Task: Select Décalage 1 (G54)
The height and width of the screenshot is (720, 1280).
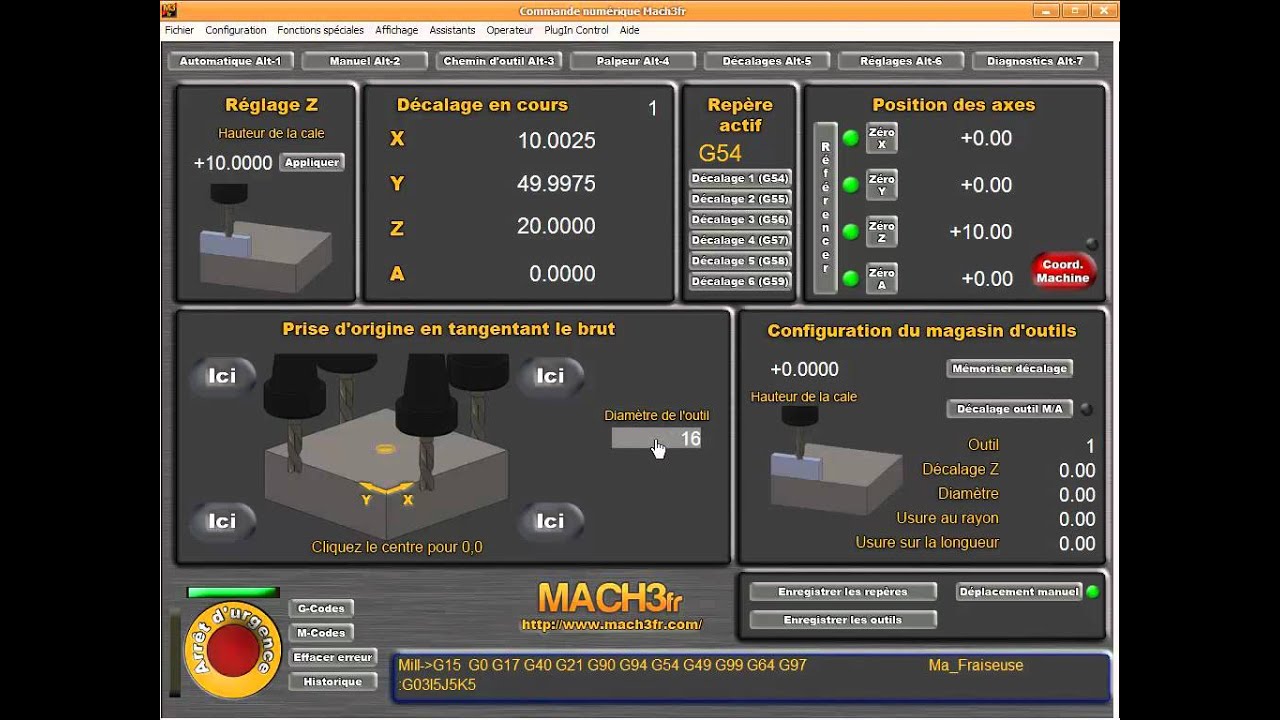Action: [x=740, y=178]
